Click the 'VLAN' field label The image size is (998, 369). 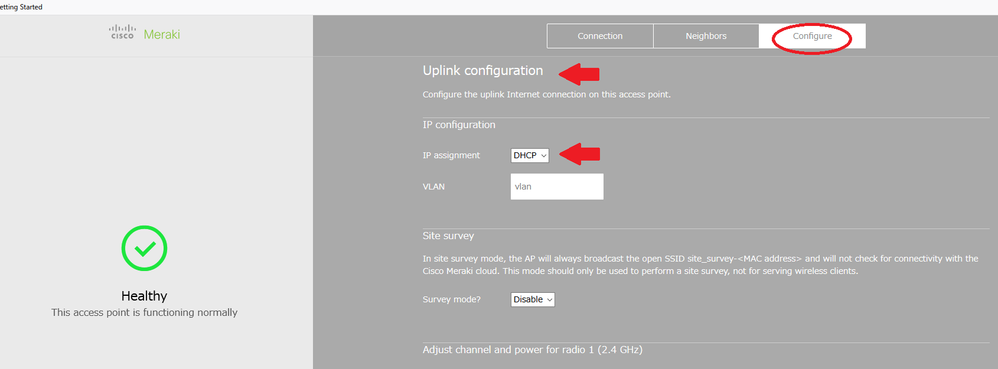[433, 187]
